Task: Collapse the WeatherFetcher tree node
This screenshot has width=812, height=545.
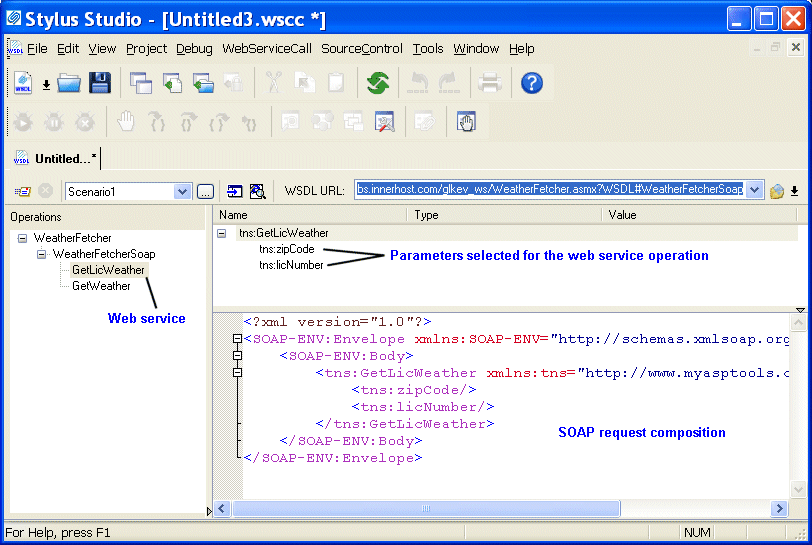Action: click(x=23, y=238)
